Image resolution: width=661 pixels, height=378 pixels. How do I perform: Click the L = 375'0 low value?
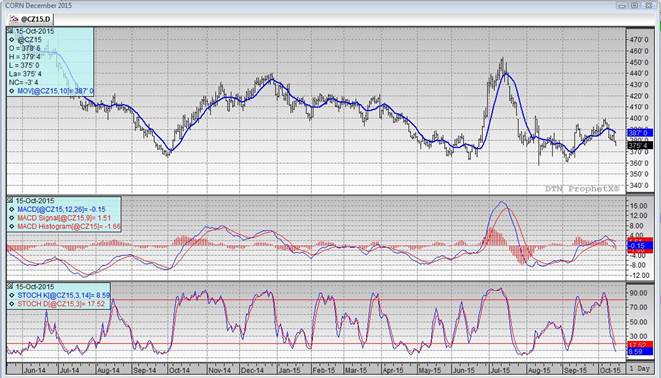24,65
